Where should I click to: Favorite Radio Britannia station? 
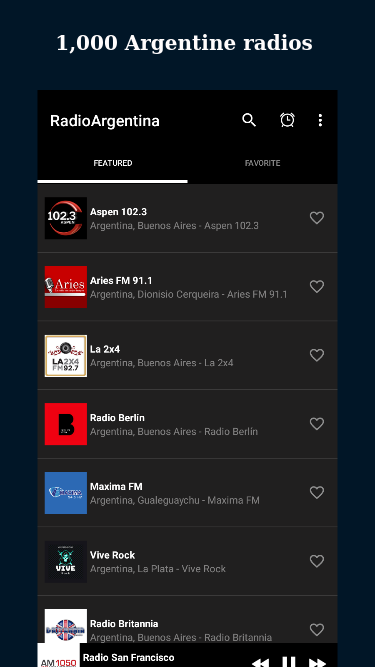coord(317,630)
